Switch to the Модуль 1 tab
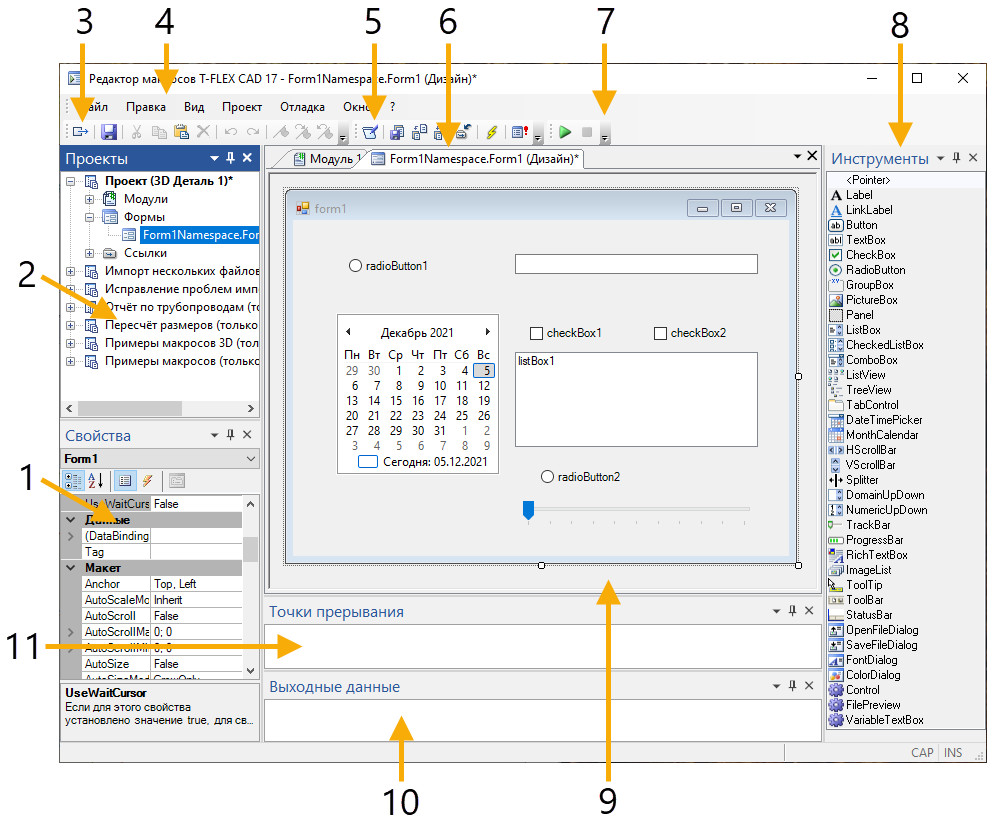 [330, 159]
